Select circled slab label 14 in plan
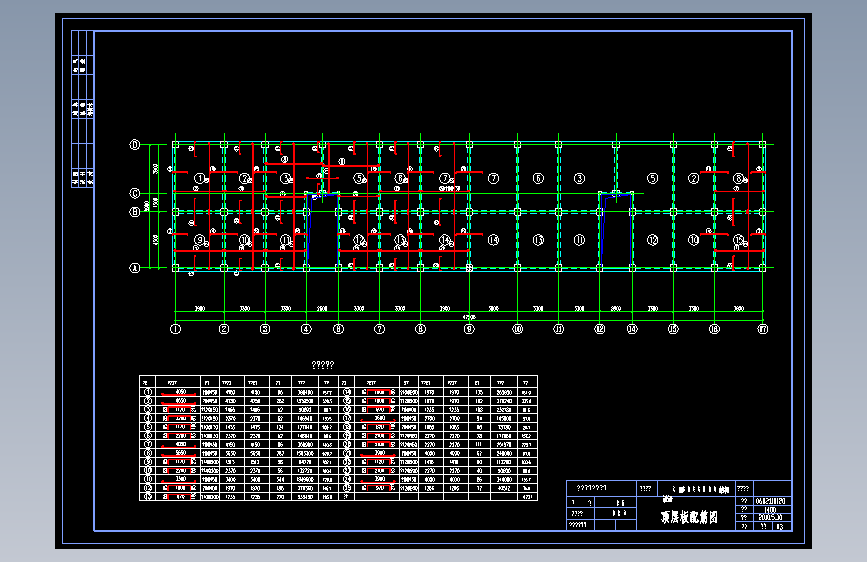Viewport: 867px width, 562px height. click(x=445, y=240)
